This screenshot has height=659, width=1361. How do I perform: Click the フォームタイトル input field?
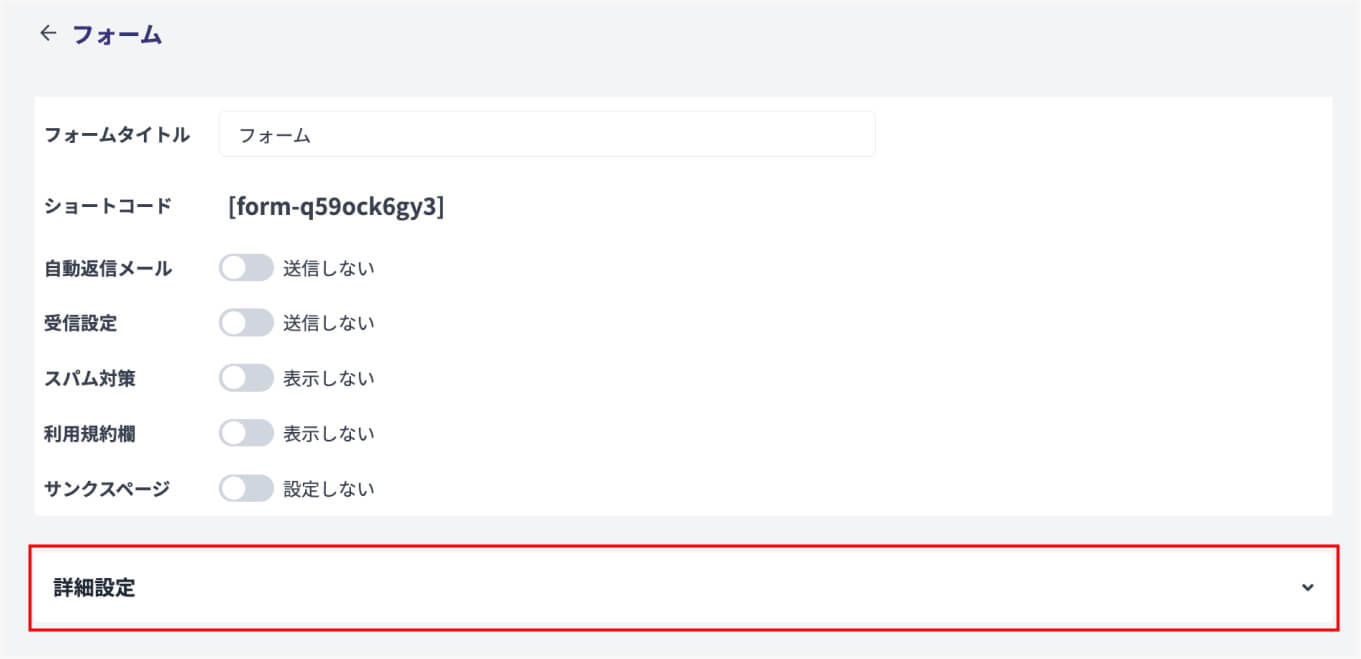click(x=546, y=135)
